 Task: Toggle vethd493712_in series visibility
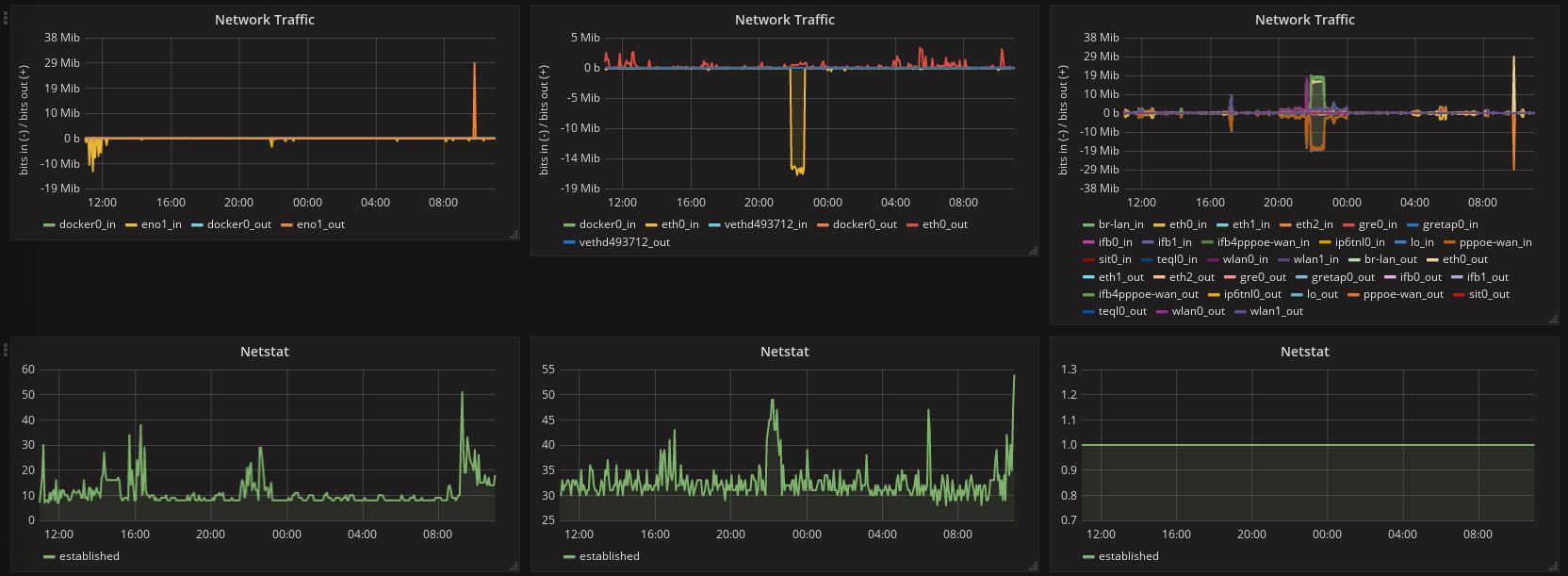click(765, 224)
